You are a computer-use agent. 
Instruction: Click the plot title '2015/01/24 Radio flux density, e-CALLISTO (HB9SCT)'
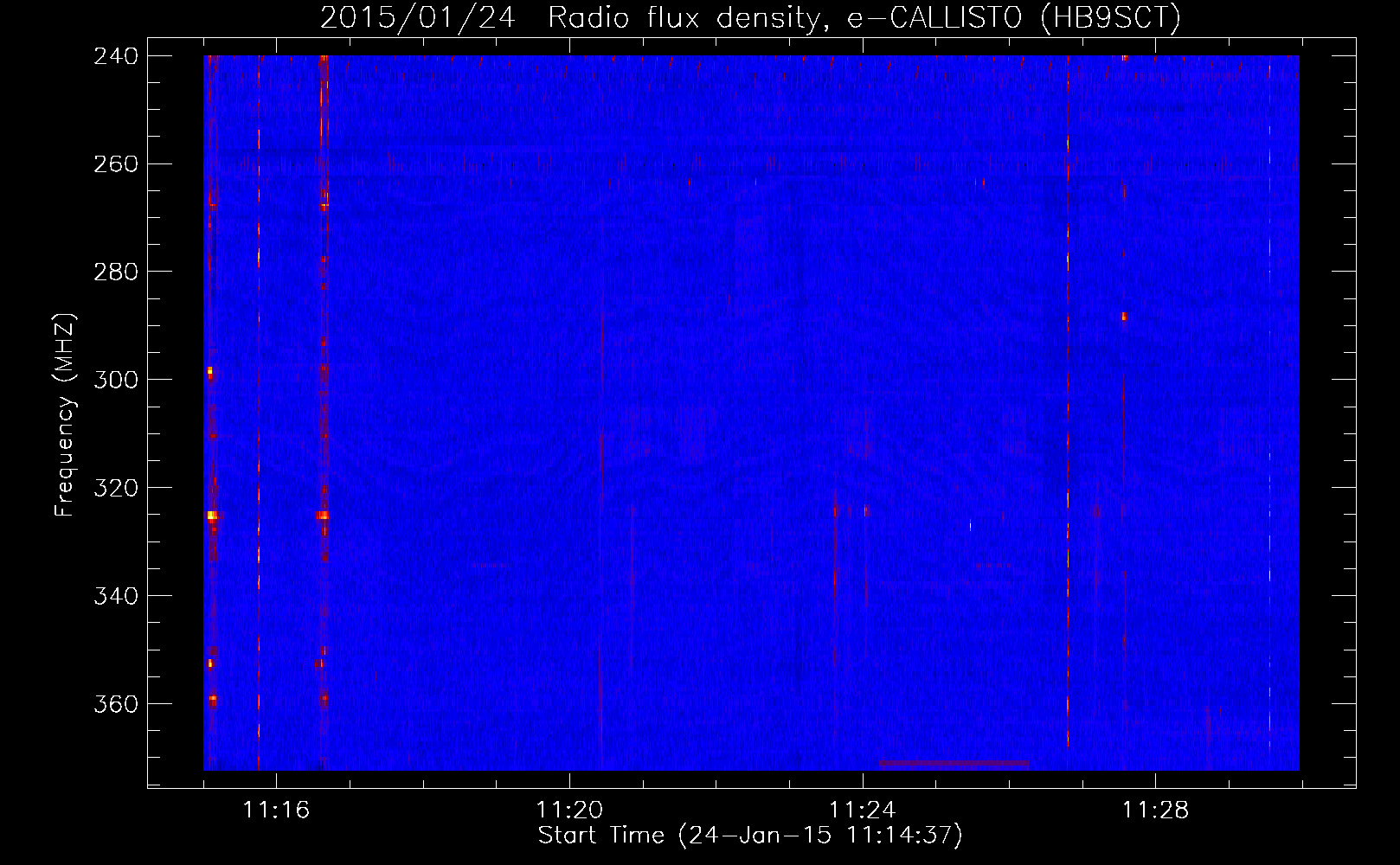coord(750,17)
